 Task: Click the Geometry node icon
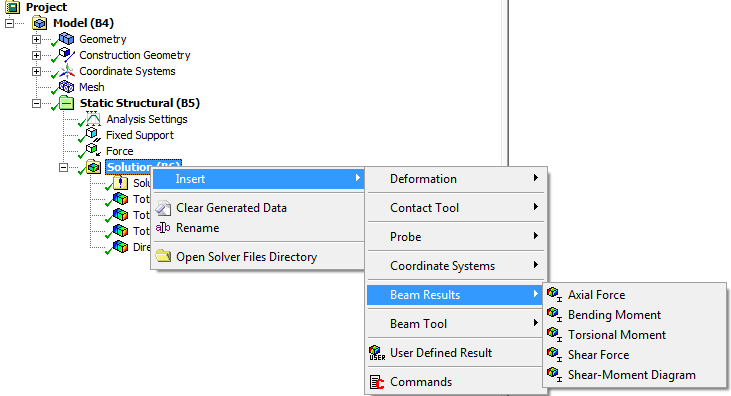pyautogui.click(x=66, y=39)
